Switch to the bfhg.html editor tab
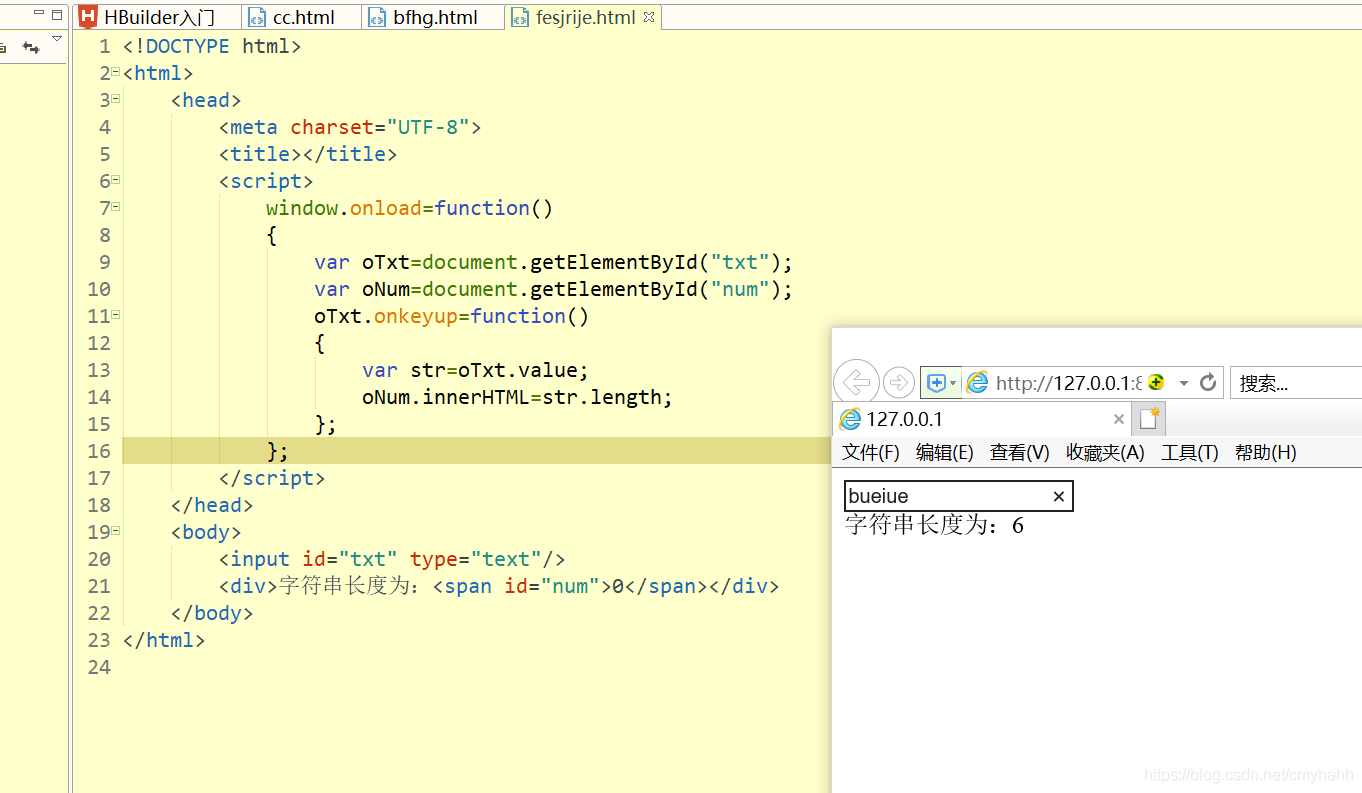The width and height of the screenshot is (1362, 793). pyautogui.click(x=434, y=17)
